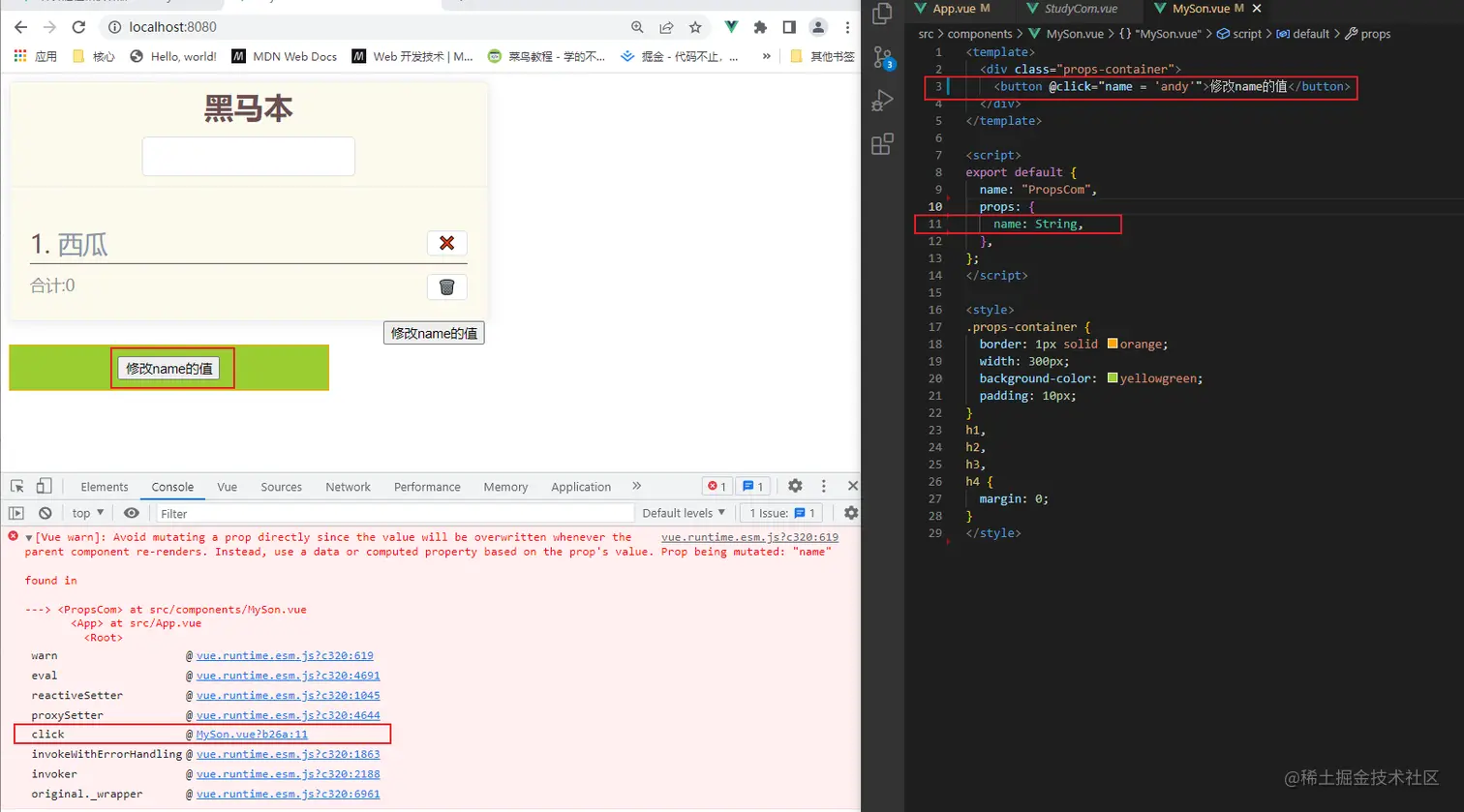1464x812 pixels.
Task: Open the Chrome extensions puzzle menu
Action: click(x=760, y=27)
